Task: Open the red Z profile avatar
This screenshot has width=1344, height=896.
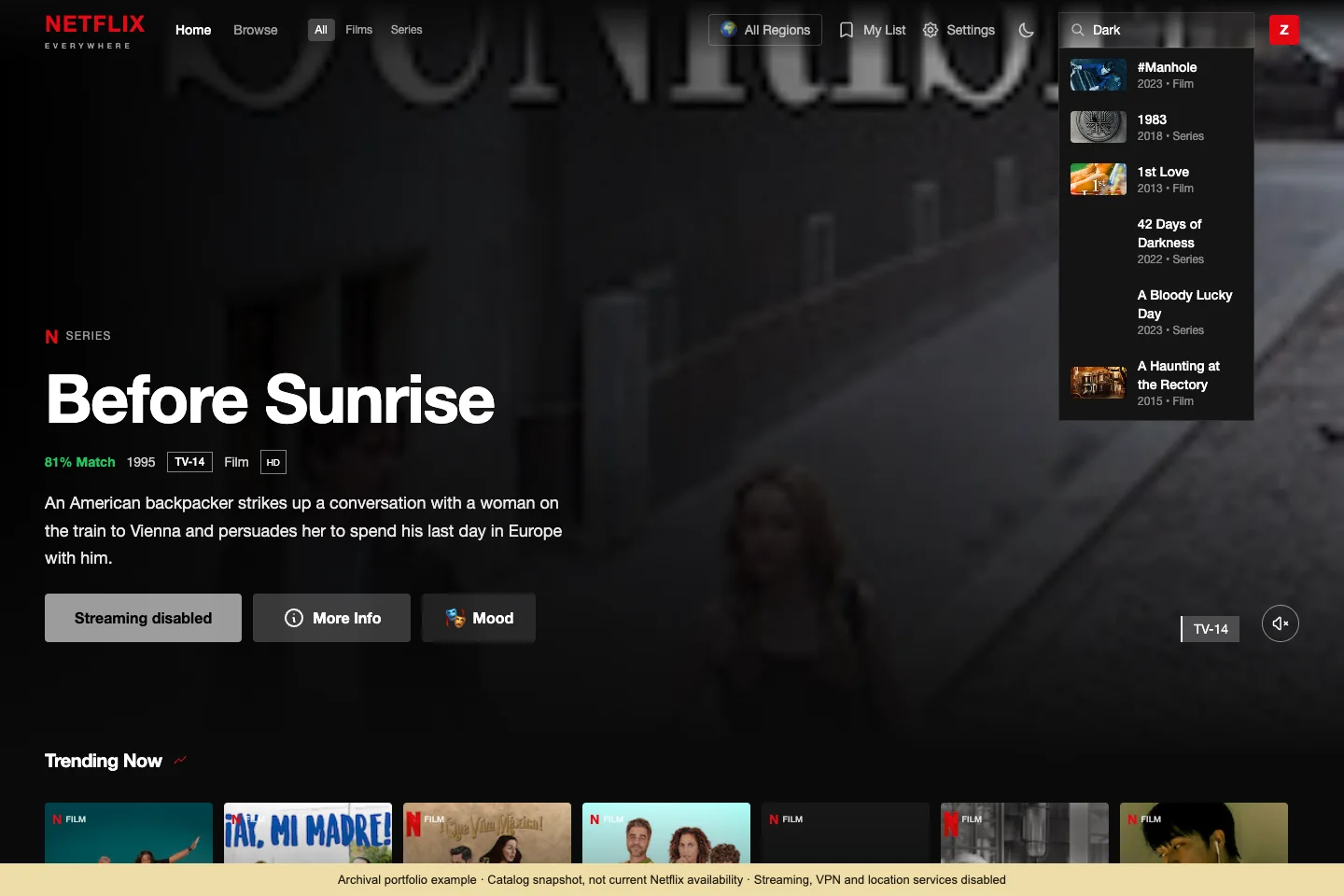Action: click(1284, 30)
